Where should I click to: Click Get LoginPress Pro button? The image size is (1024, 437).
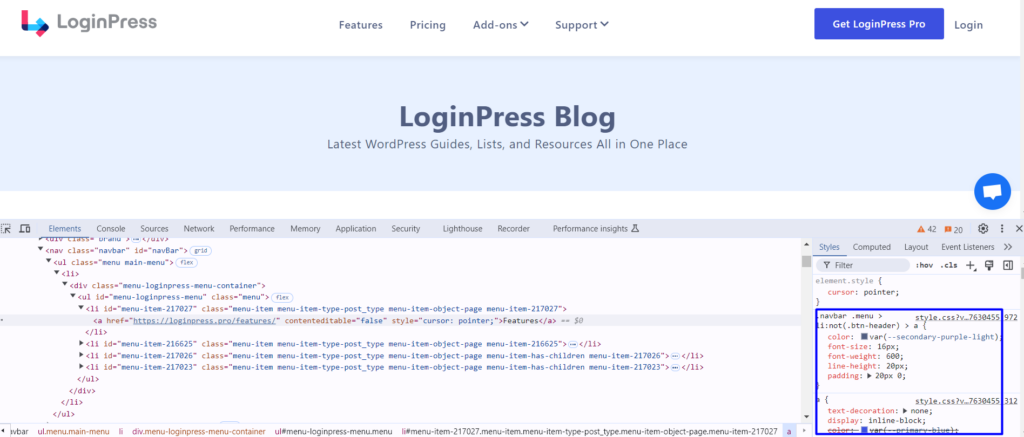[878, 24]
